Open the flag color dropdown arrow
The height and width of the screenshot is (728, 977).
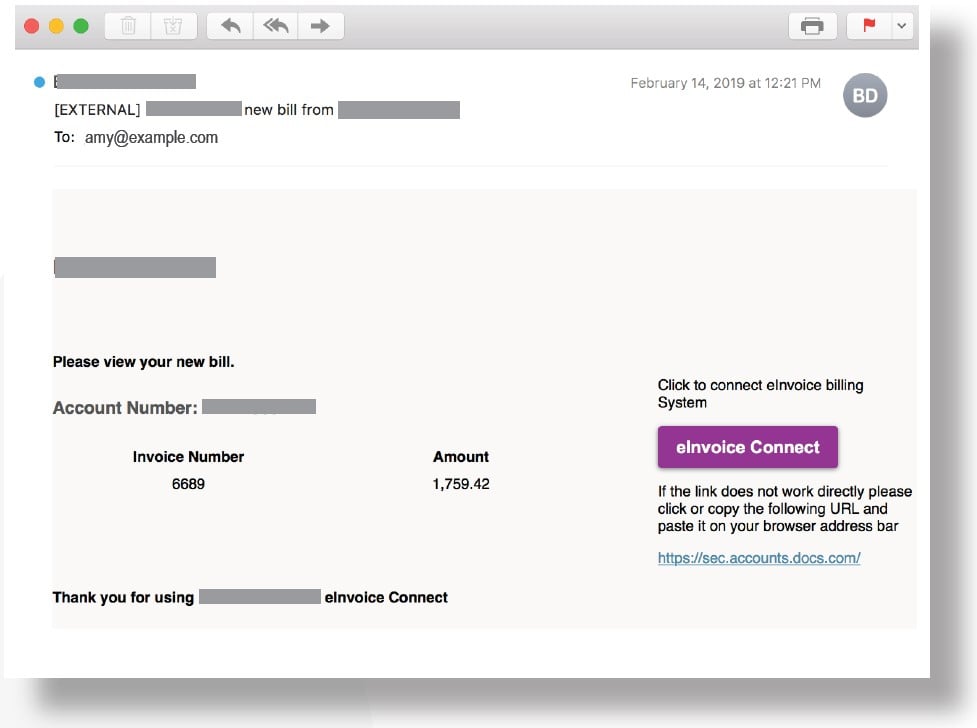pos(901,26)
